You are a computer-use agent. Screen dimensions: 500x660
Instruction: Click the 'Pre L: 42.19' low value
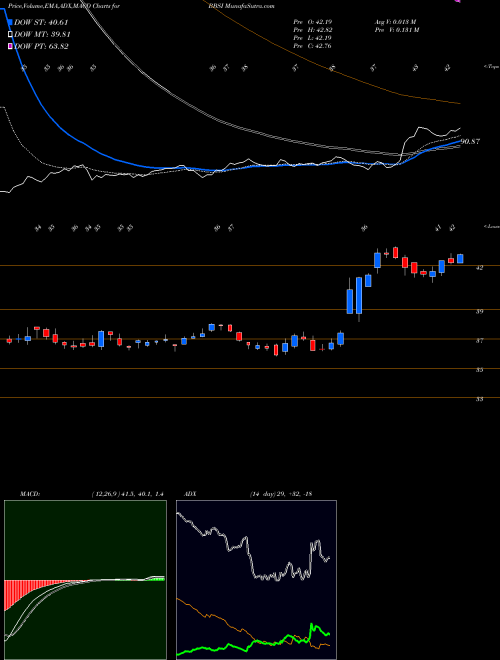(312, 38)
